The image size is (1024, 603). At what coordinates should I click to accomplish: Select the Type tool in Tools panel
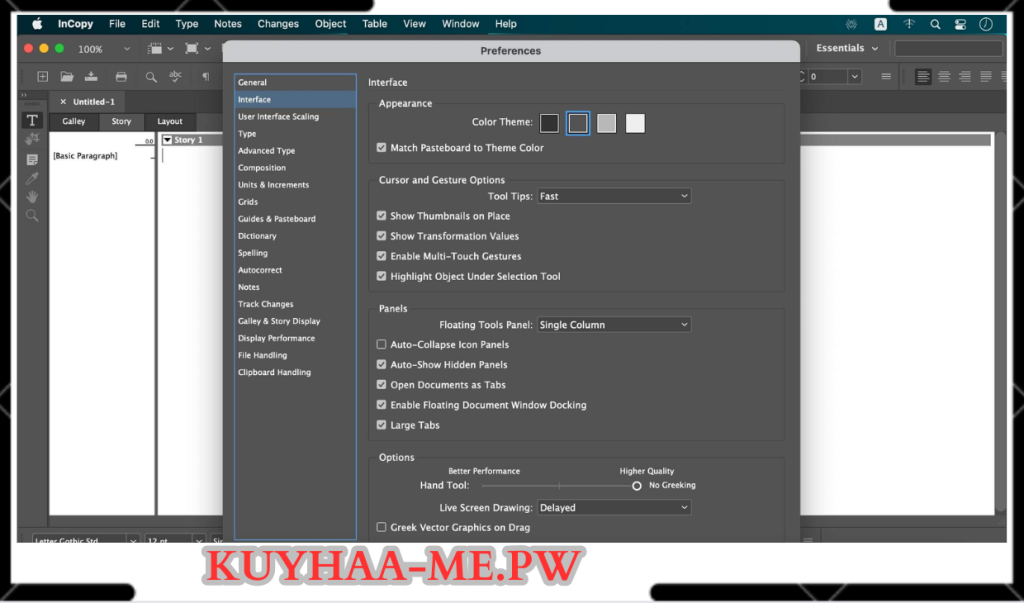tap(31, 120)
